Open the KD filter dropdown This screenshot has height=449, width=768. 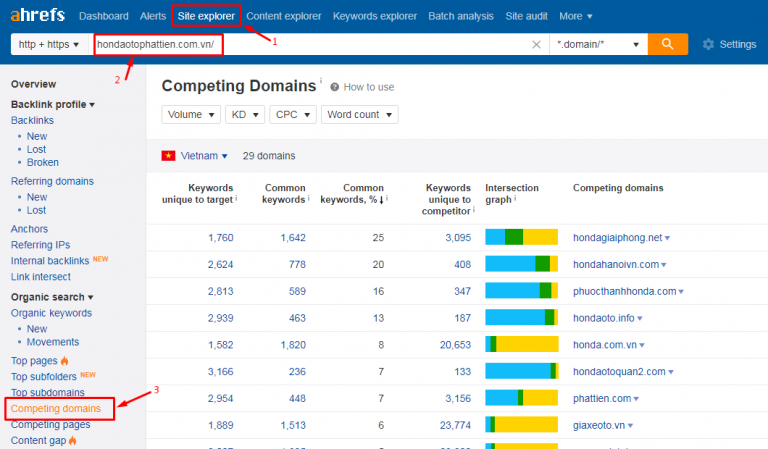(245, 115)
